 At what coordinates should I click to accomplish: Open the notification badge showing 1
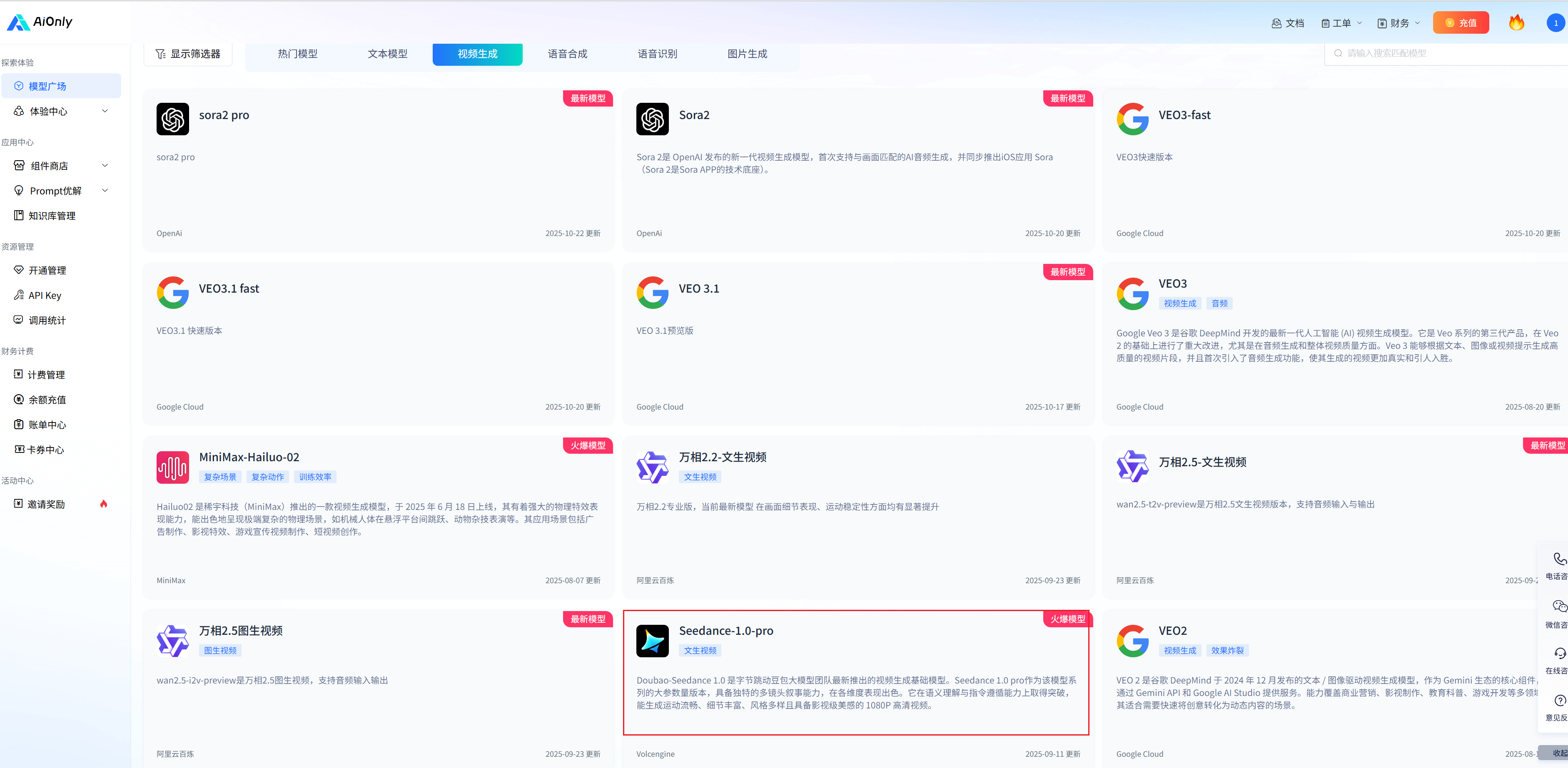coord(1555,23)
